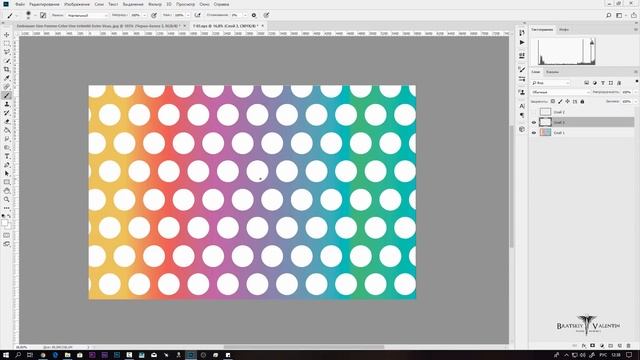This screenshot has height=360, width=640.
Task: Select the Hand tool
Action: (x=7, y=191)
